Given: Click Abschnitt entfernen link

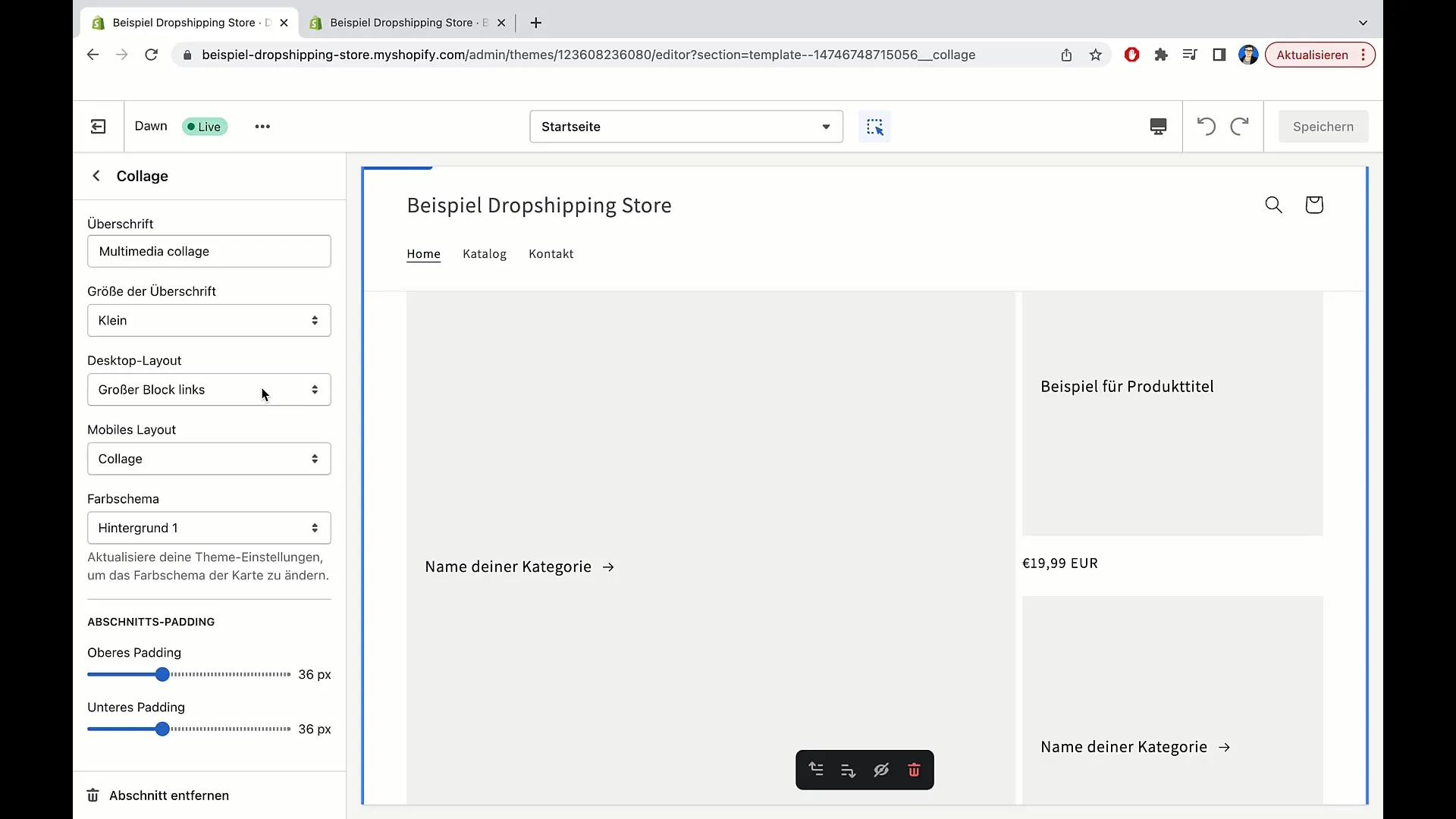Looking at the screenshot, I should click(169, 795).
